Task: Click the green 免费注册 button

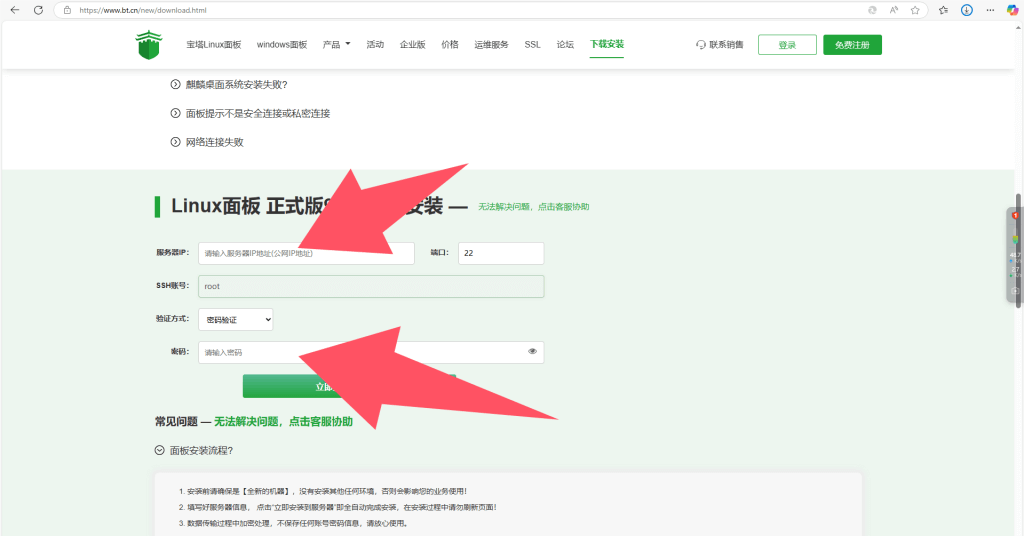Action: pyautogui.click(x=852, y=44)
